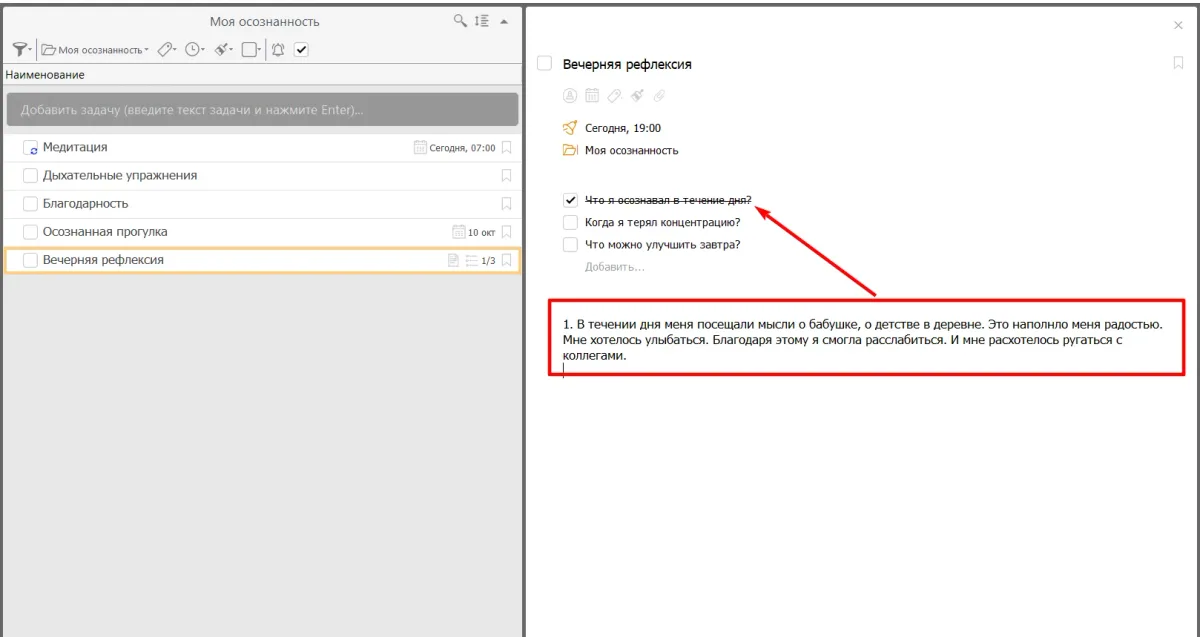Click the assignee person icon in task details
The width and height of the screenshot is (1200, 637).
point(570,96)
